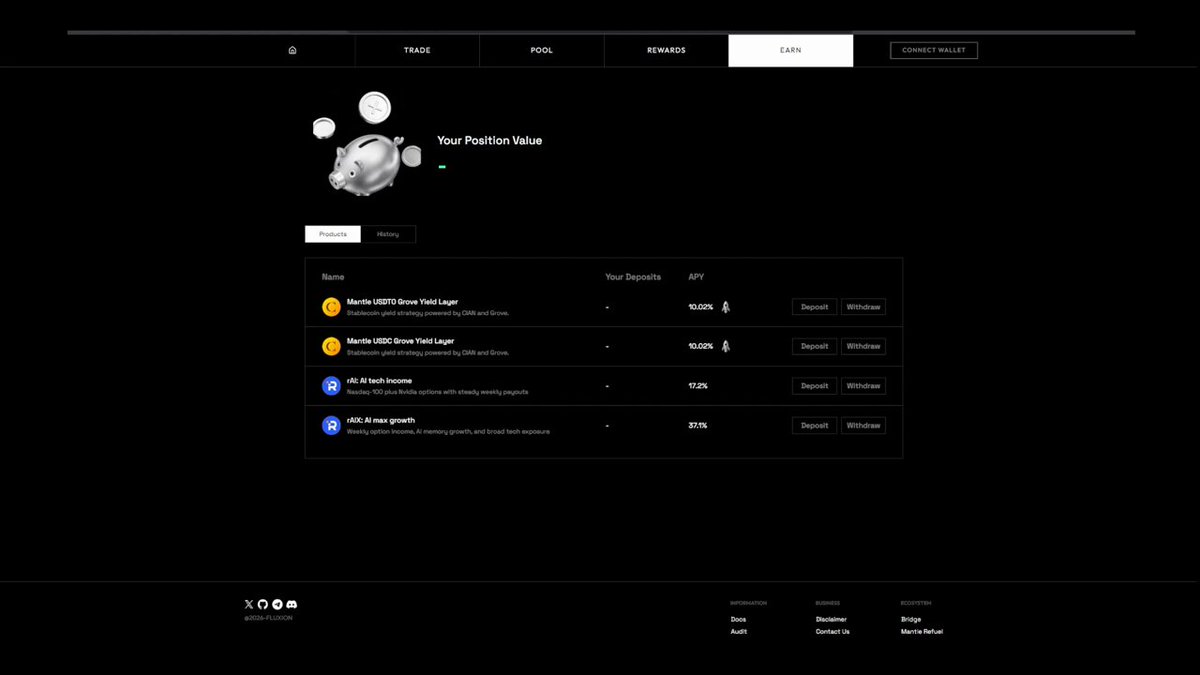
Task: Open the Docs footer link
Action: coord(738,619)
